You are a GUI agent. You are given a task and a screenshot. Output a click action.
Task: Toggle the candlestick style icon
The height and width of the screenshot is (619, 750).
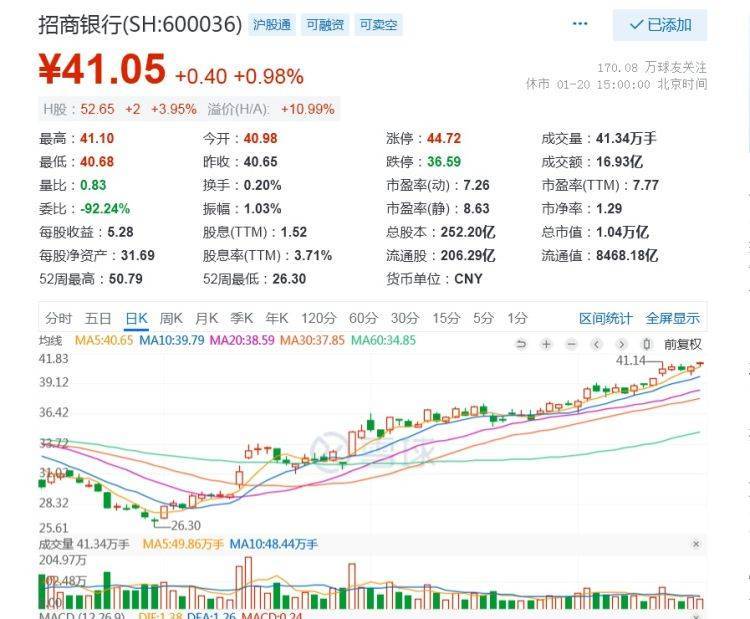647,344
